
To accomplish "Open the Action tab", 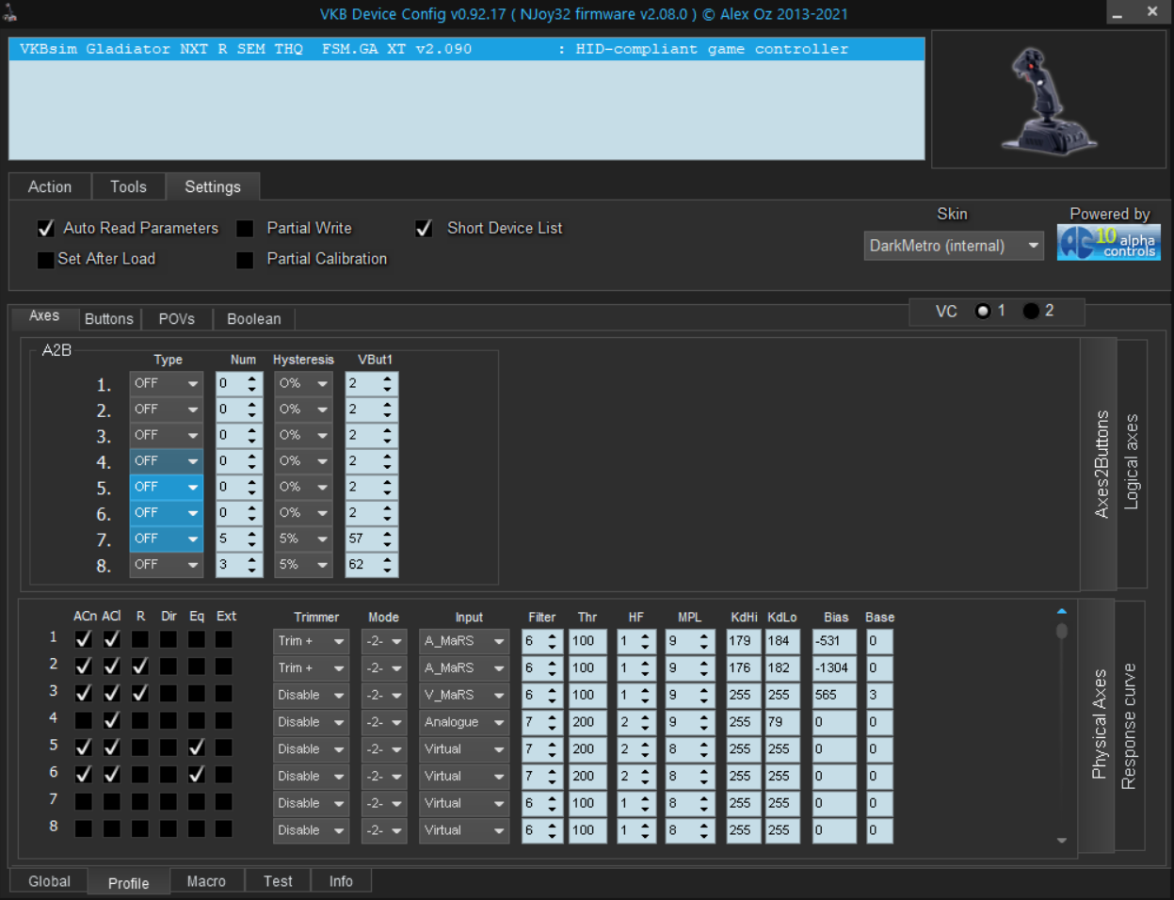I will (49, 186).
